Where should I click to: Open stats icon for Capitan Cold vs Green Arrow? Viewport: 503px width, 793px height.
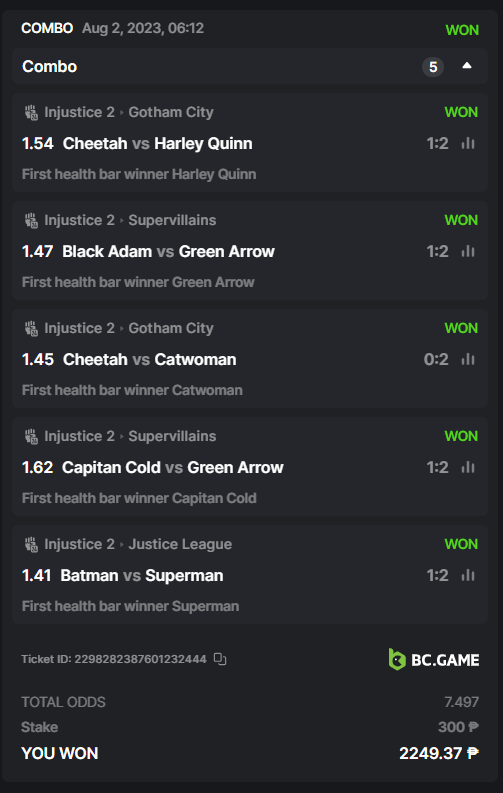coord(468,467)
